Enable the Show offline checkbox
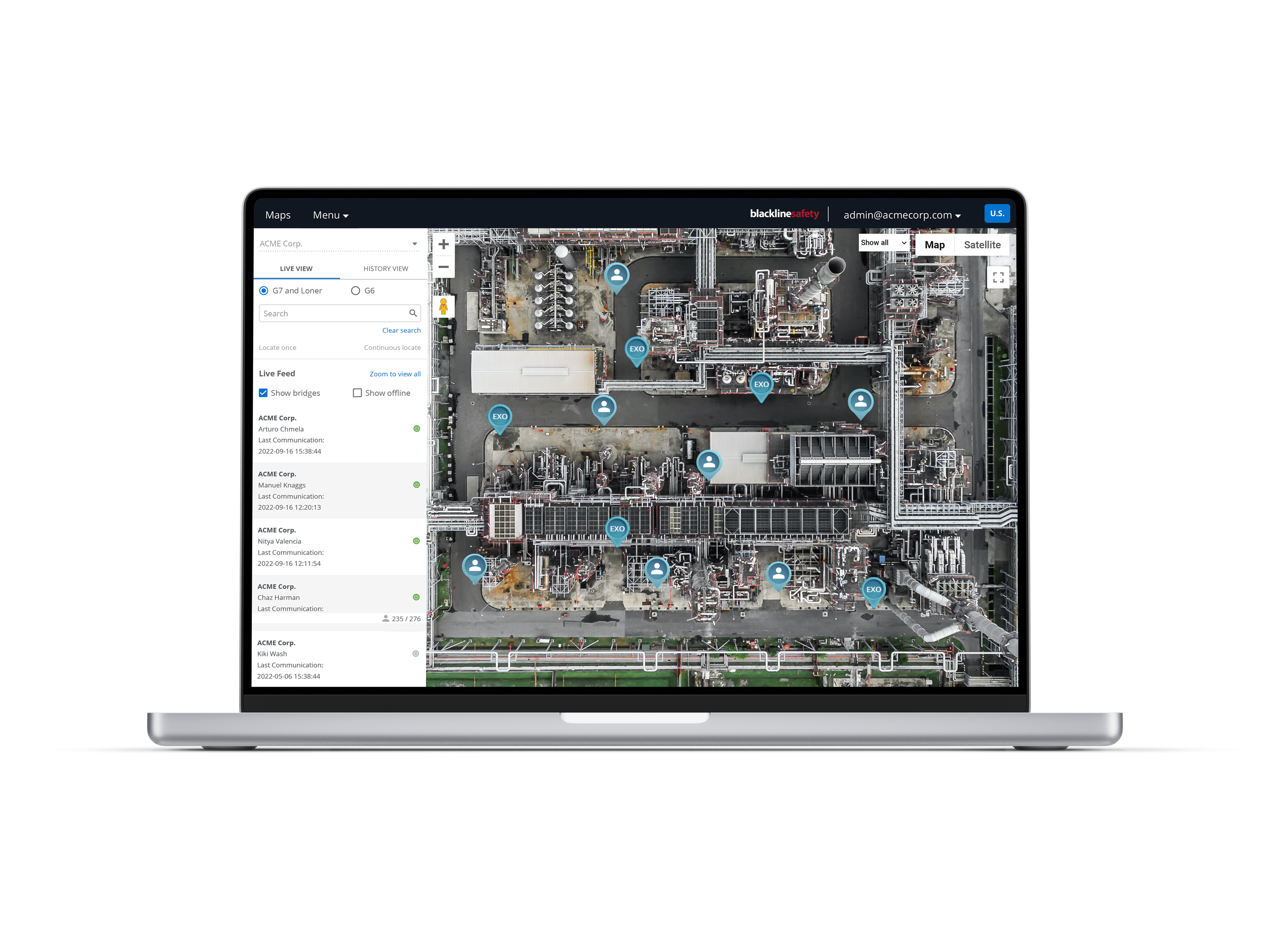The height and width of the screenshot is (952, 1270). 357,393
